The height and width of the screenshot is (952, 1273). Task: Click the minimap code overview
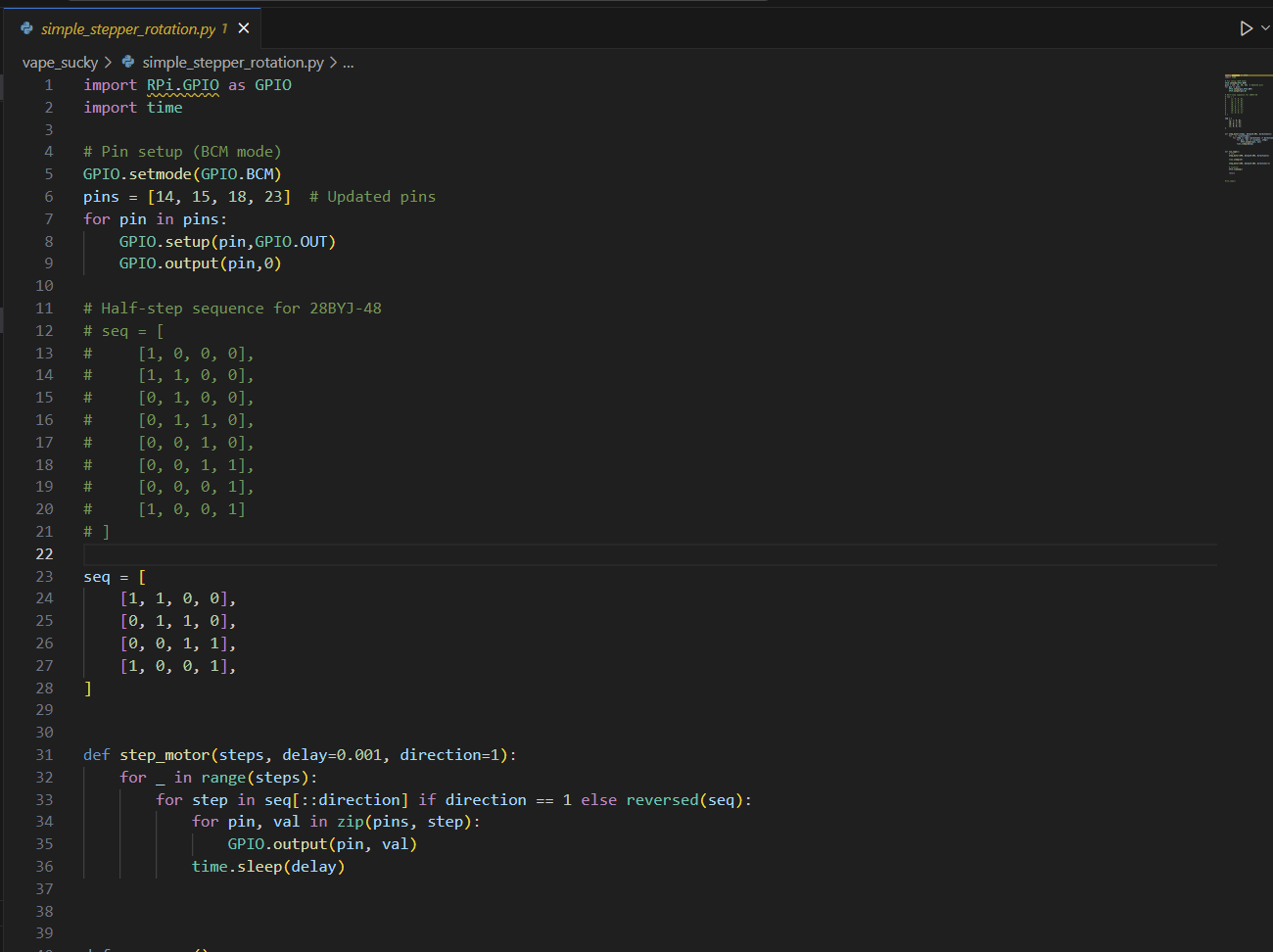(x=1247, y=127)
